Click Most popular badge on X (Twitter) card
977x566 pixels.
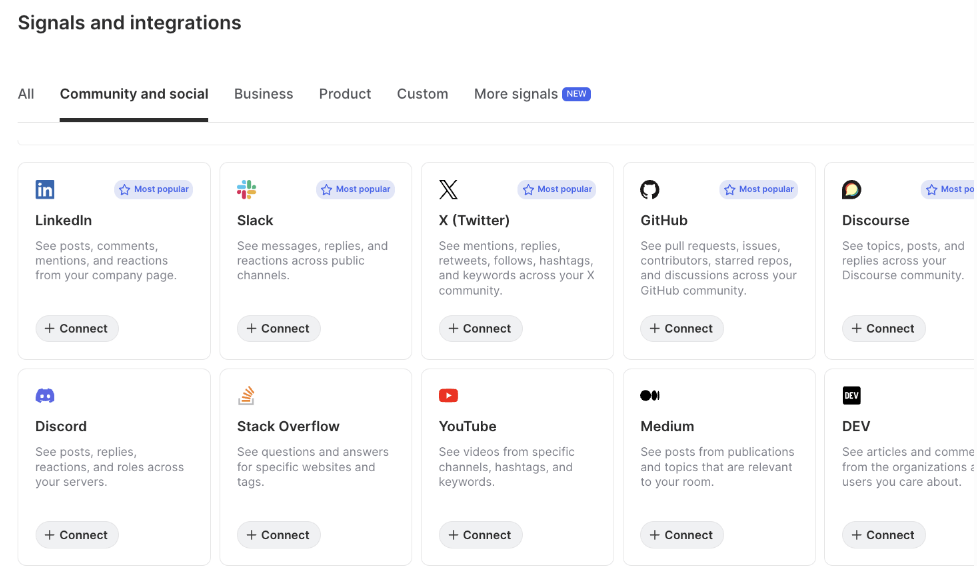pos(557,189)
